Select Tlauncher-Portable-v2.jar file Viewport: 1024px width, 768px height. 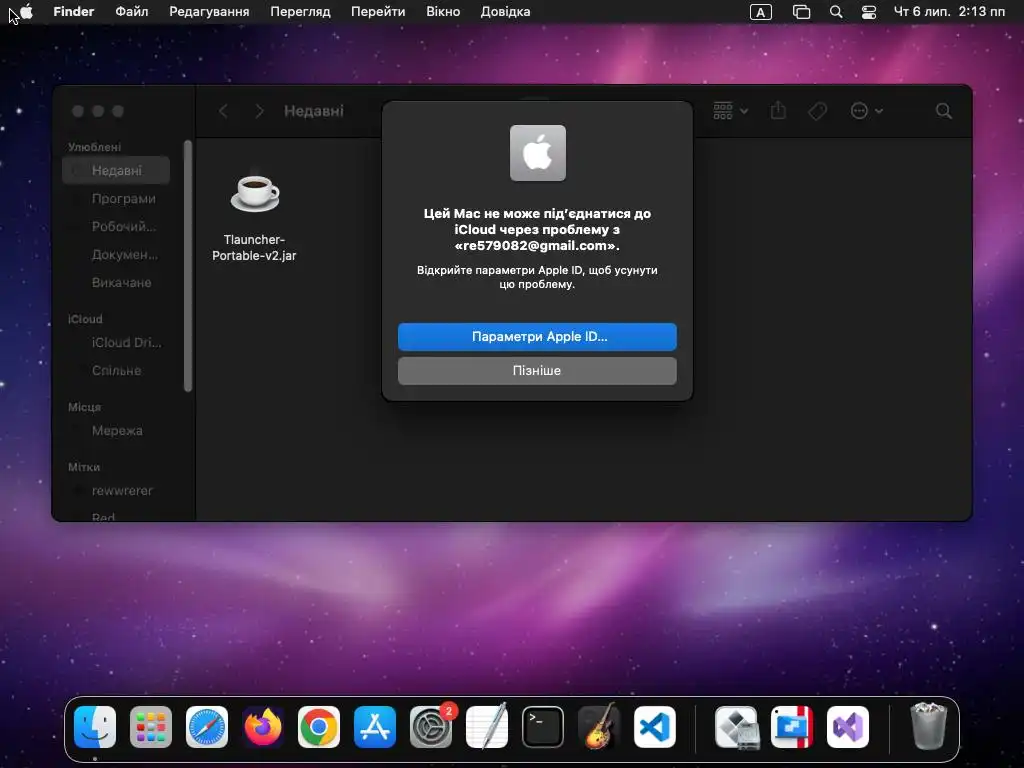tap(254, 216)
